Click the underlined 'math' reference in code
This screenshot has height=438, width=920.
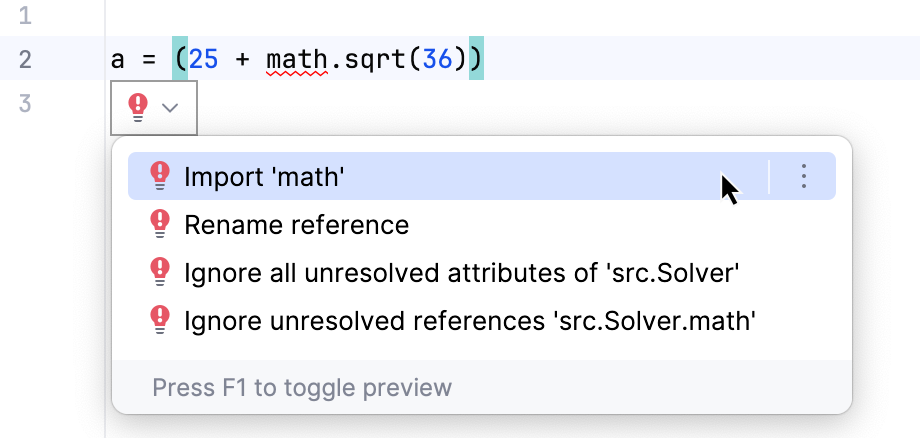[296, 60]
